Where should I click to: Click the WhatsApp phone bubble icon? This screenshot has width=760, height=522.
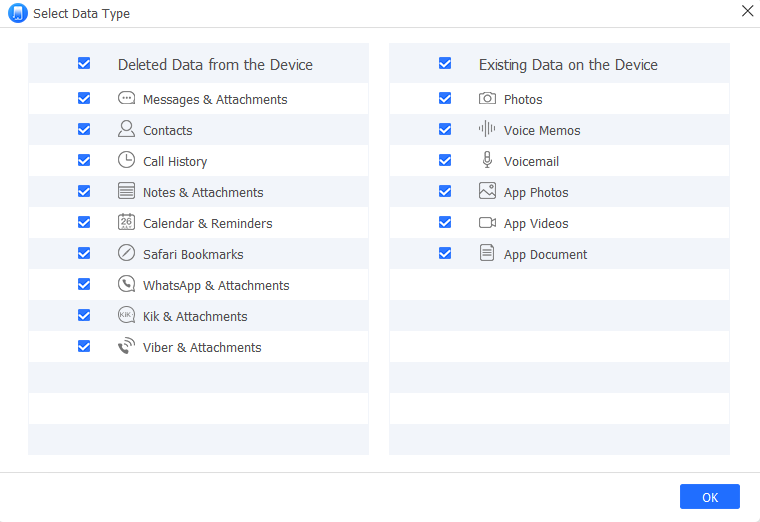coord(127,284)
